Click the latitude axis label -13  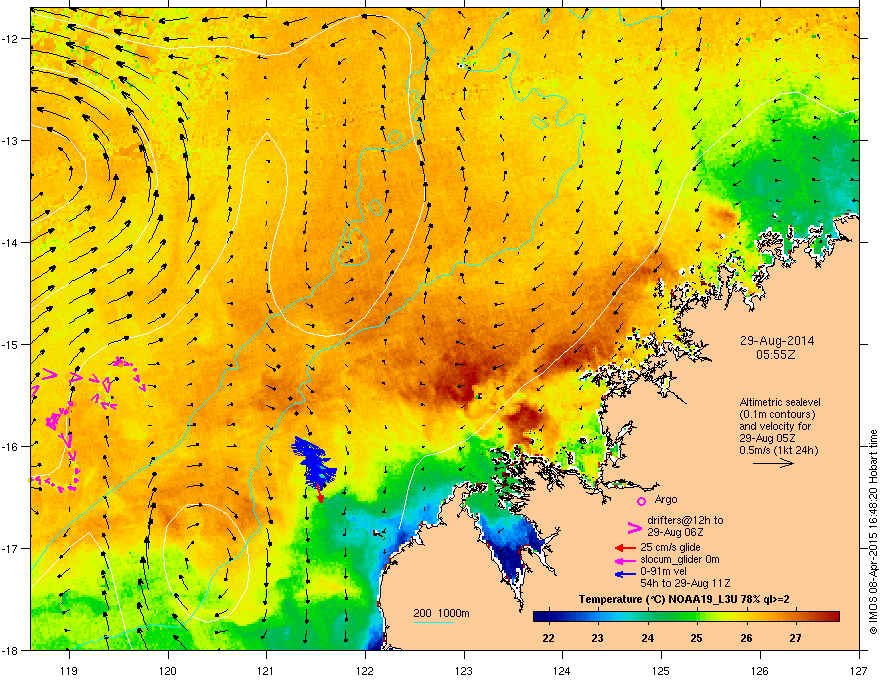point(10,140)
